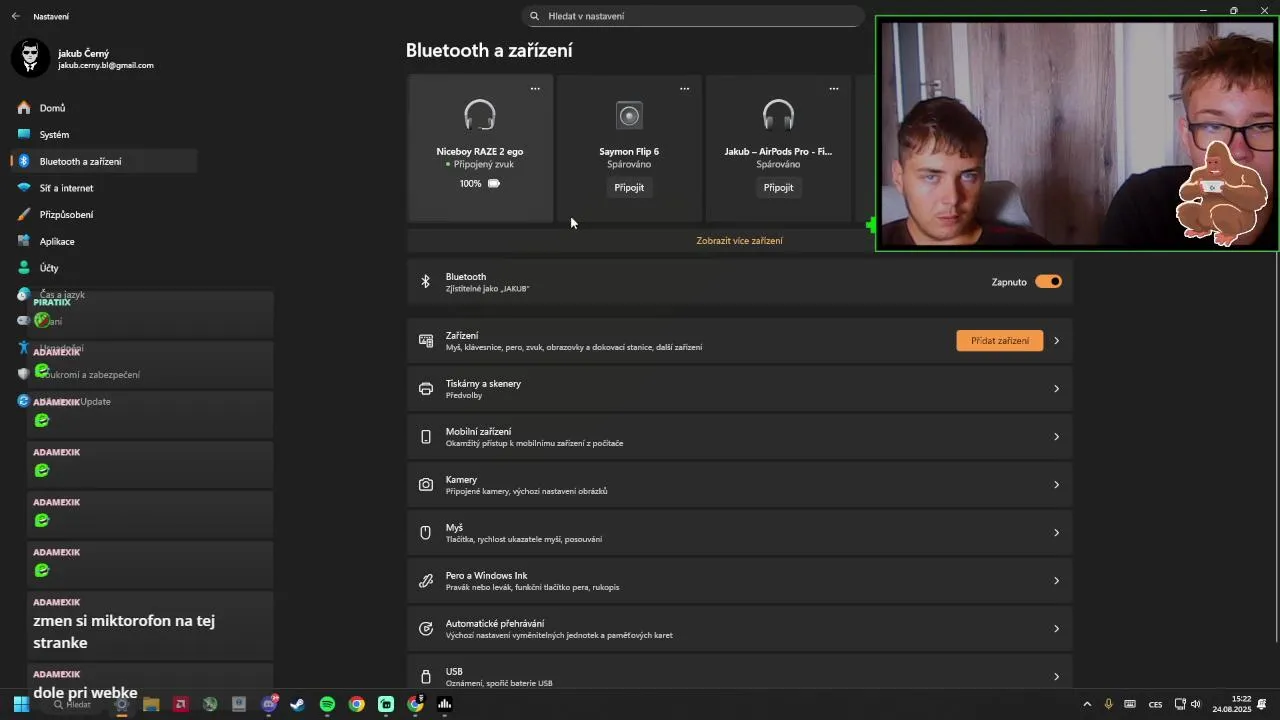Click the Aplikace grid icon in sidebar
The image size is (1280, 720).
24,242
